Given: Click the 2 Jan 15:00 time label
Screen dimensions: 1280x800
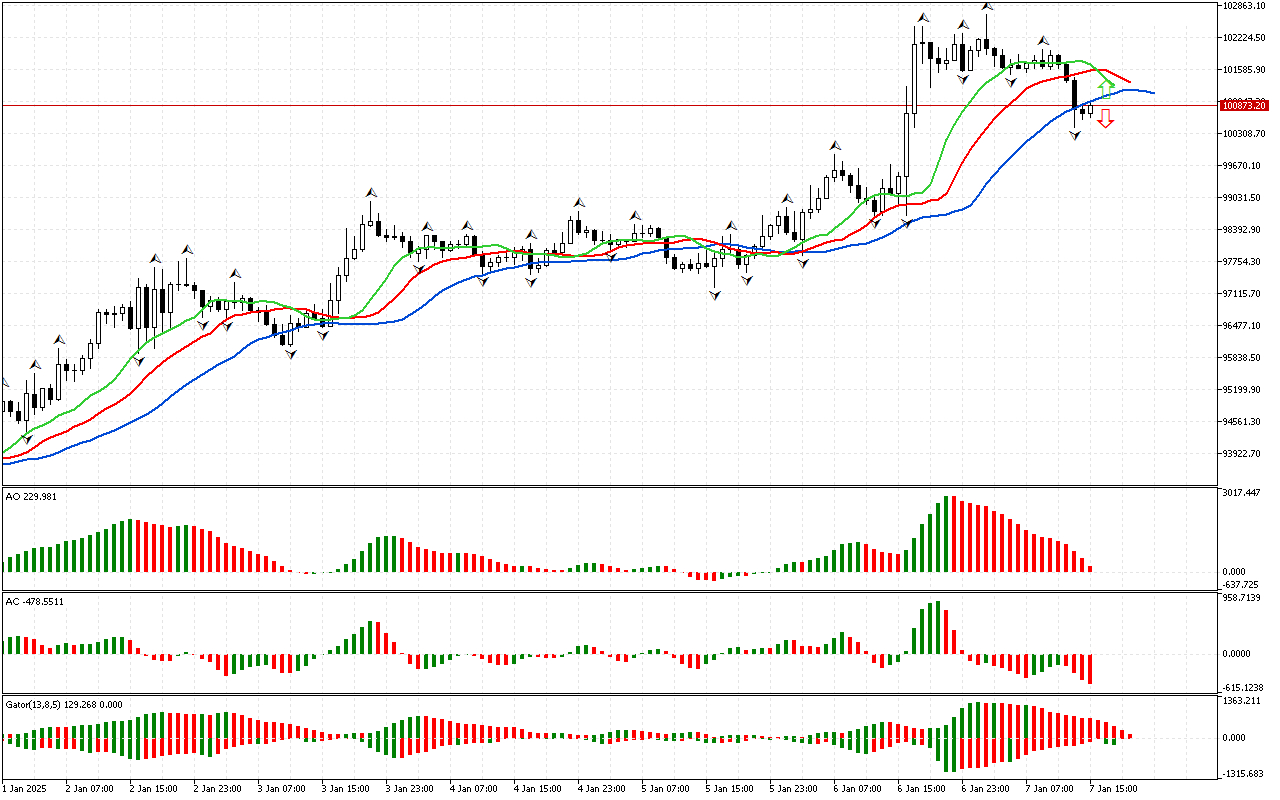Looking at the screenshot, I should [x=152, y=788].
